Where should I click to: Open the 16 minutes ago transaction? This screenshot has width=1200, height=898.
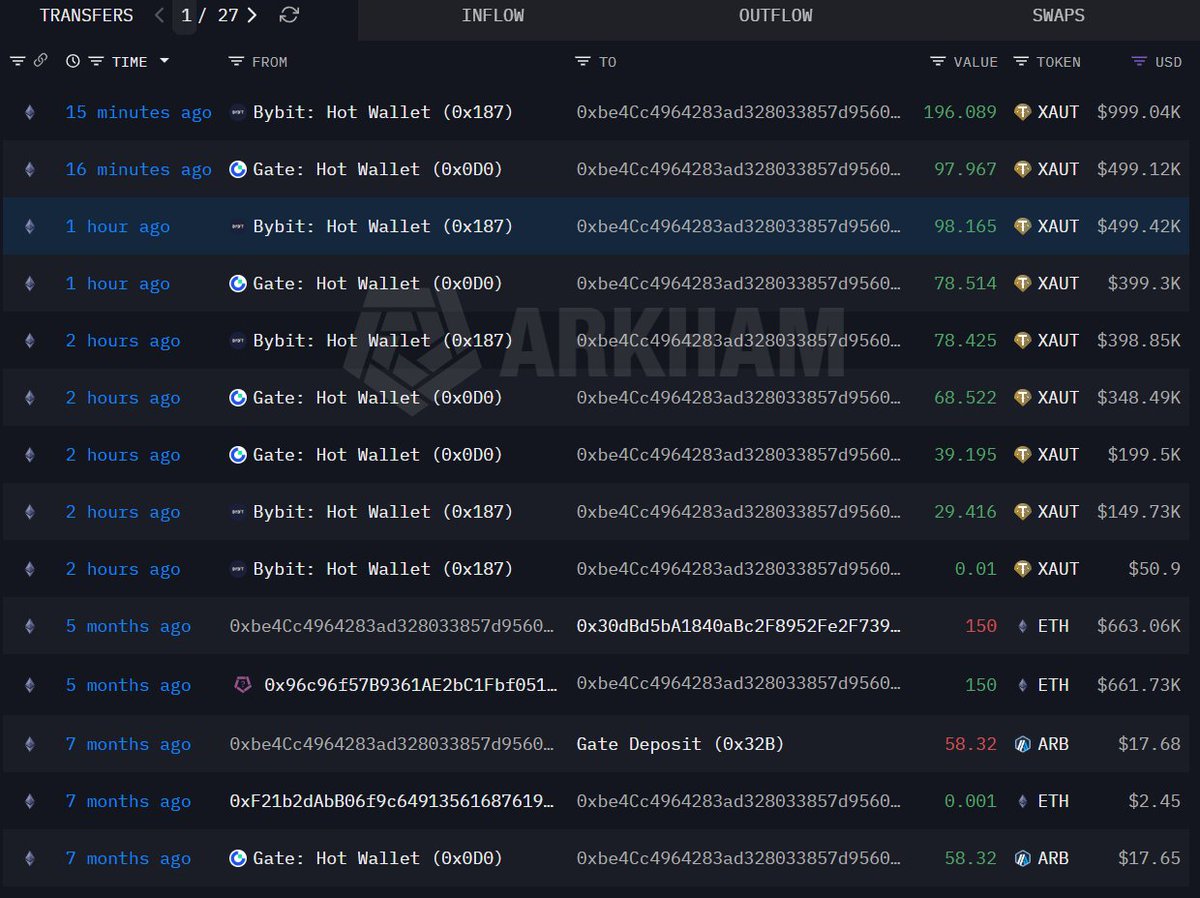click(x=138, y=169)
